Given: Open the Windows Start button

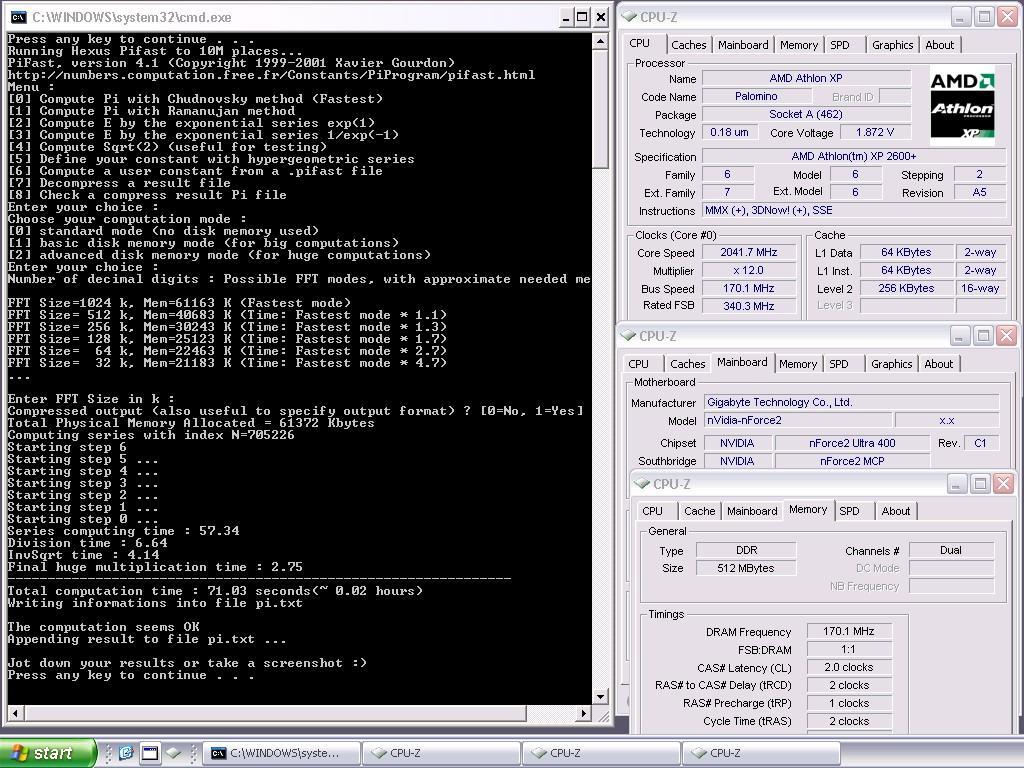Looking at the screenshot, I should tap(48, 753).
